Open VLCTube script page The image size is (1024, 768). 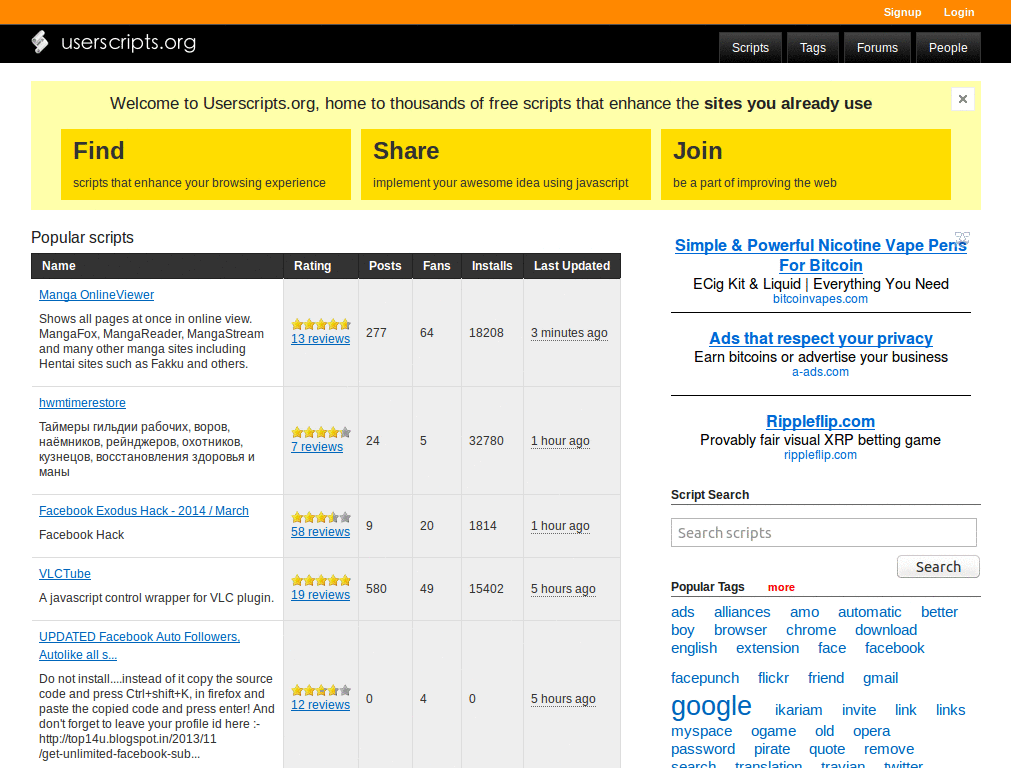tap(65, 573)
